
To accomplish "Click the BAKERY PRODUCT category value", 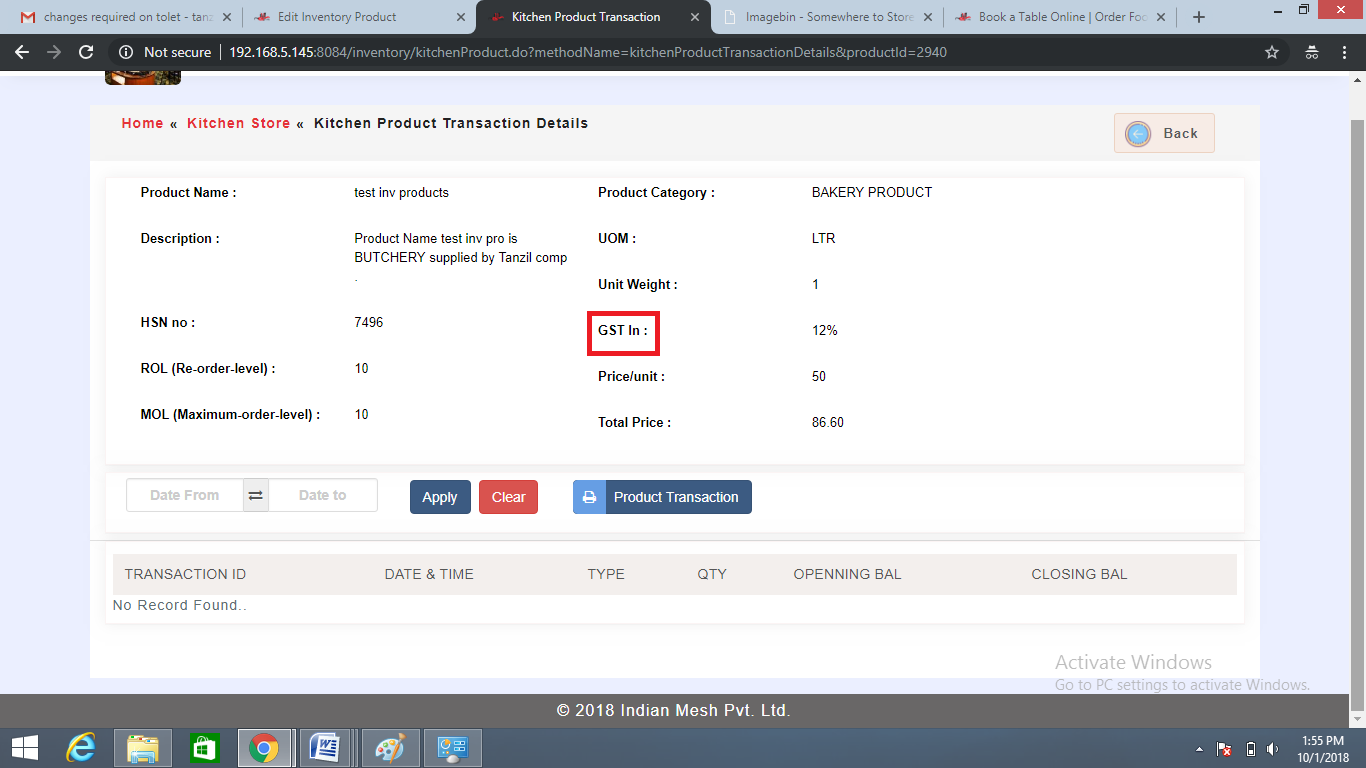I will click(872, 192).
